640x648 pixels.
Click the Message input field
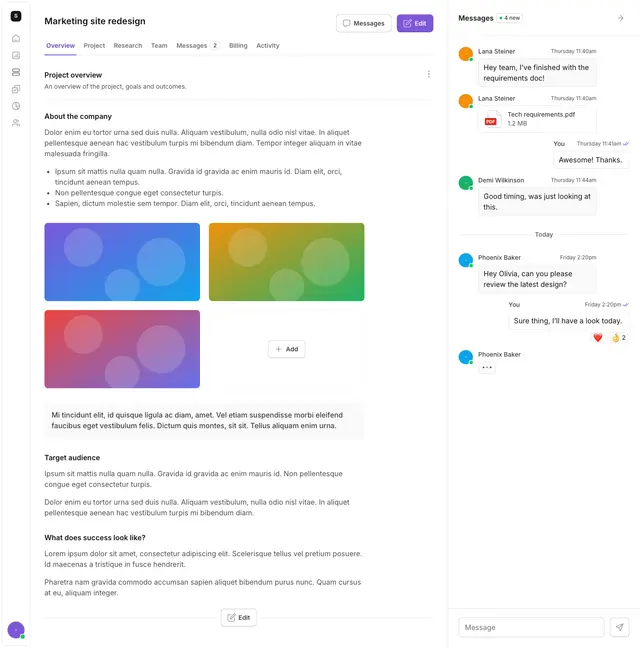point(531,627)
